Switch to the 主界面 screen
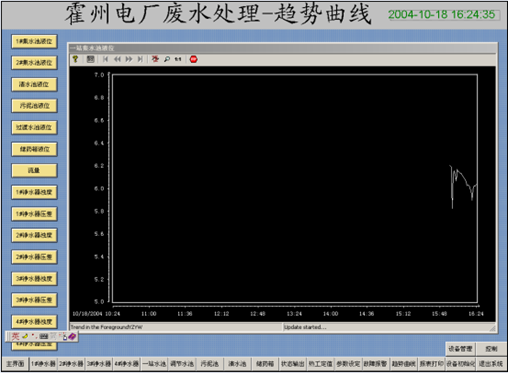This screenshot has height=374, width=509. click(15, 363)
